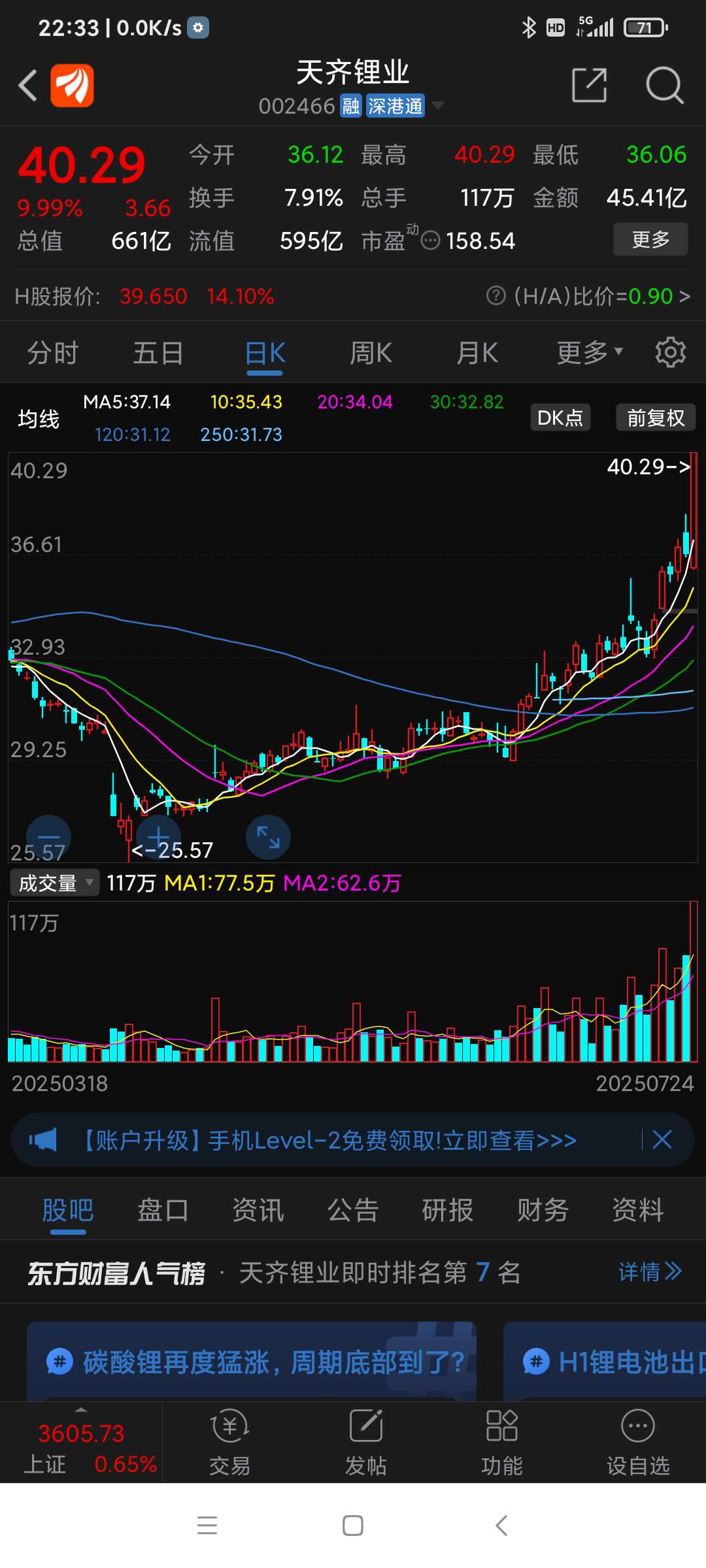Tap the share icon in header
This screenshot has height=1568, width=706.
point(590,85)
